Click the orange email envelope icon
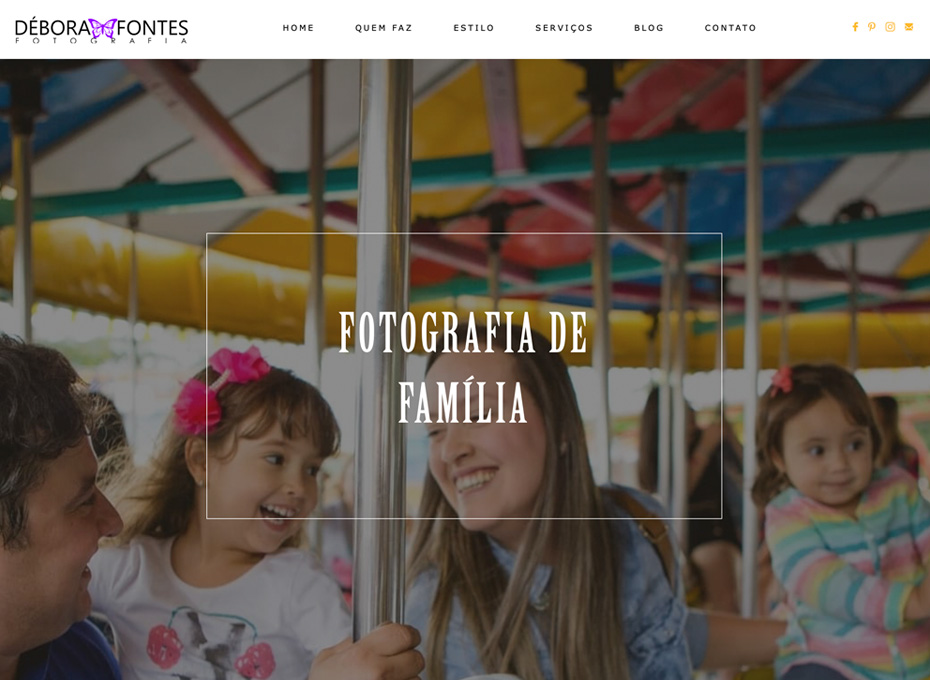930x680 pixels. click(909, 27)
